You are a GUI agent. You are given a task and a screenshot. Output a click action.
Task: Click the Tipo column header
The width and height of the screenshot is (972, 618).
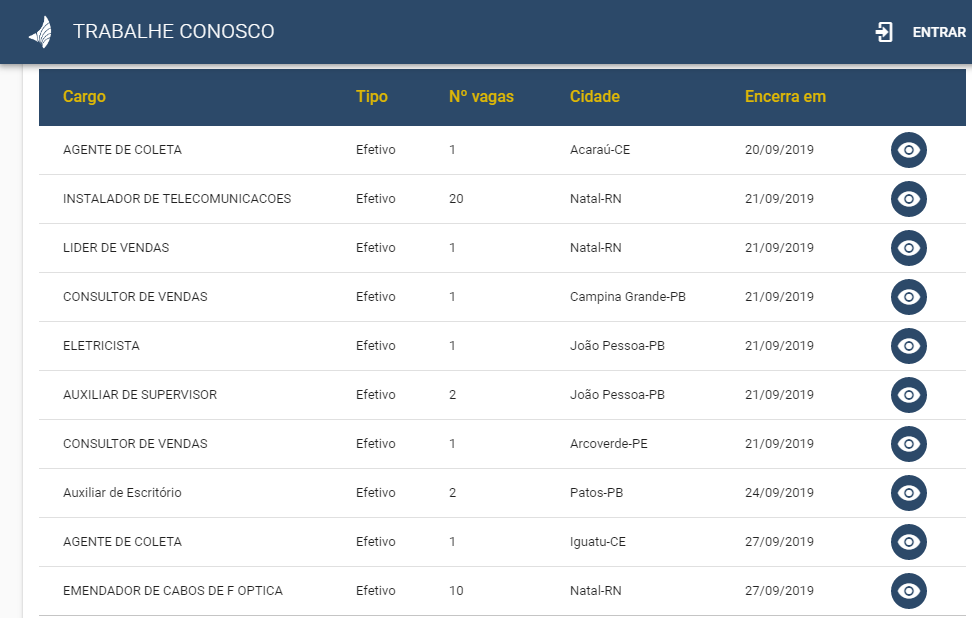(371, 97)
